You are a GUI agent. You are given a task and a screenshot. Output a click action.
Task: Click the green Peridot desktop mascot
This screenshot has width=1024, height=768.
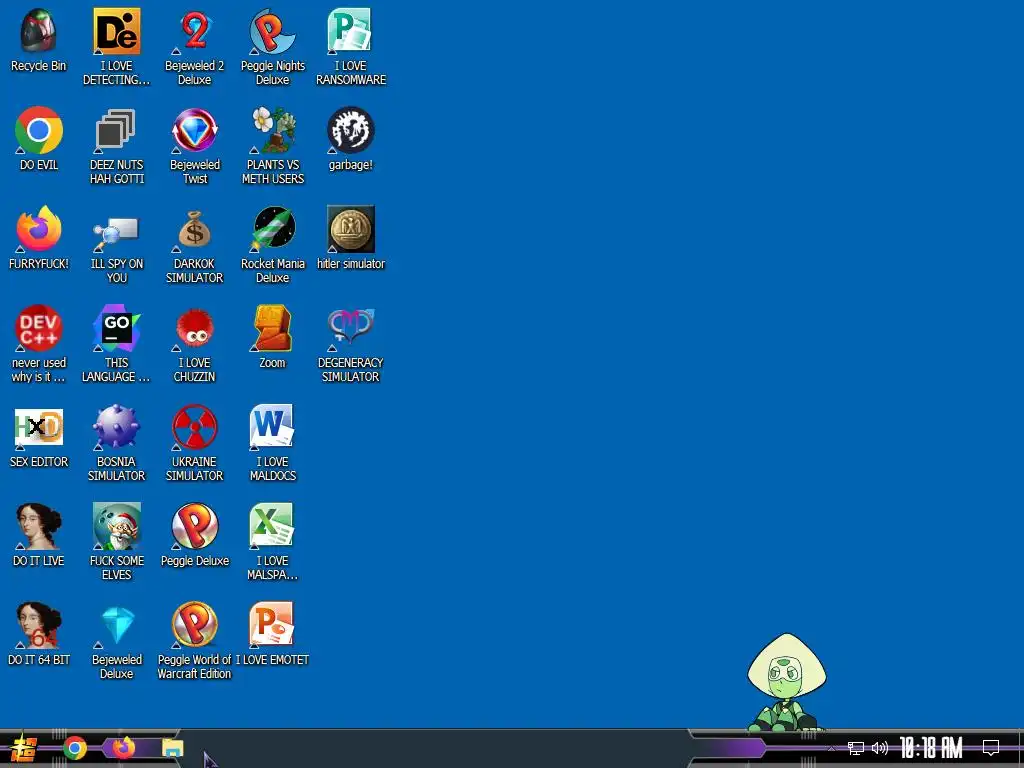click(787, 682)
